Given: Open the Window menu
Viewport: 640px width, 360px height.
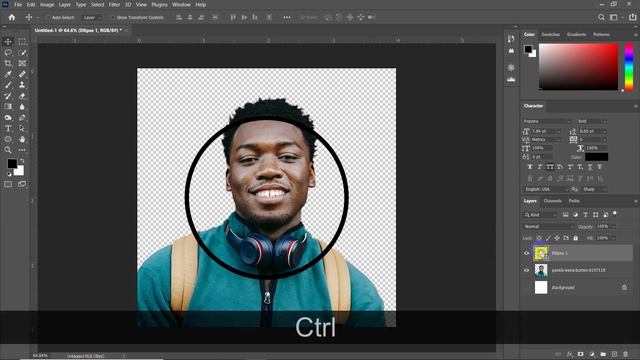Looking at the screenshot, I should coord(181,4).
